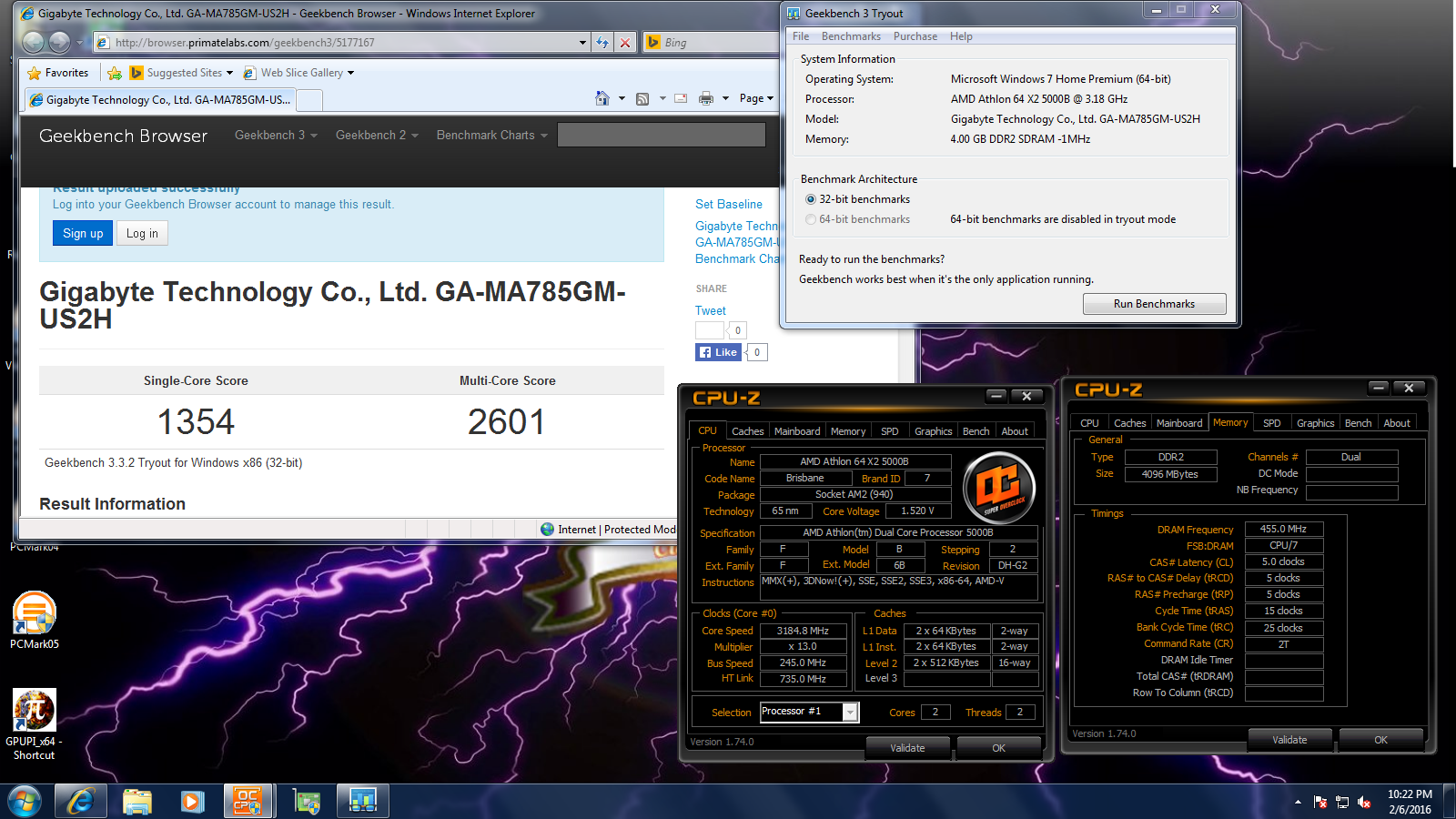
Task: Open Purchase menu in Geekbench 3 Tryout
Action: (x=915, y=36)
